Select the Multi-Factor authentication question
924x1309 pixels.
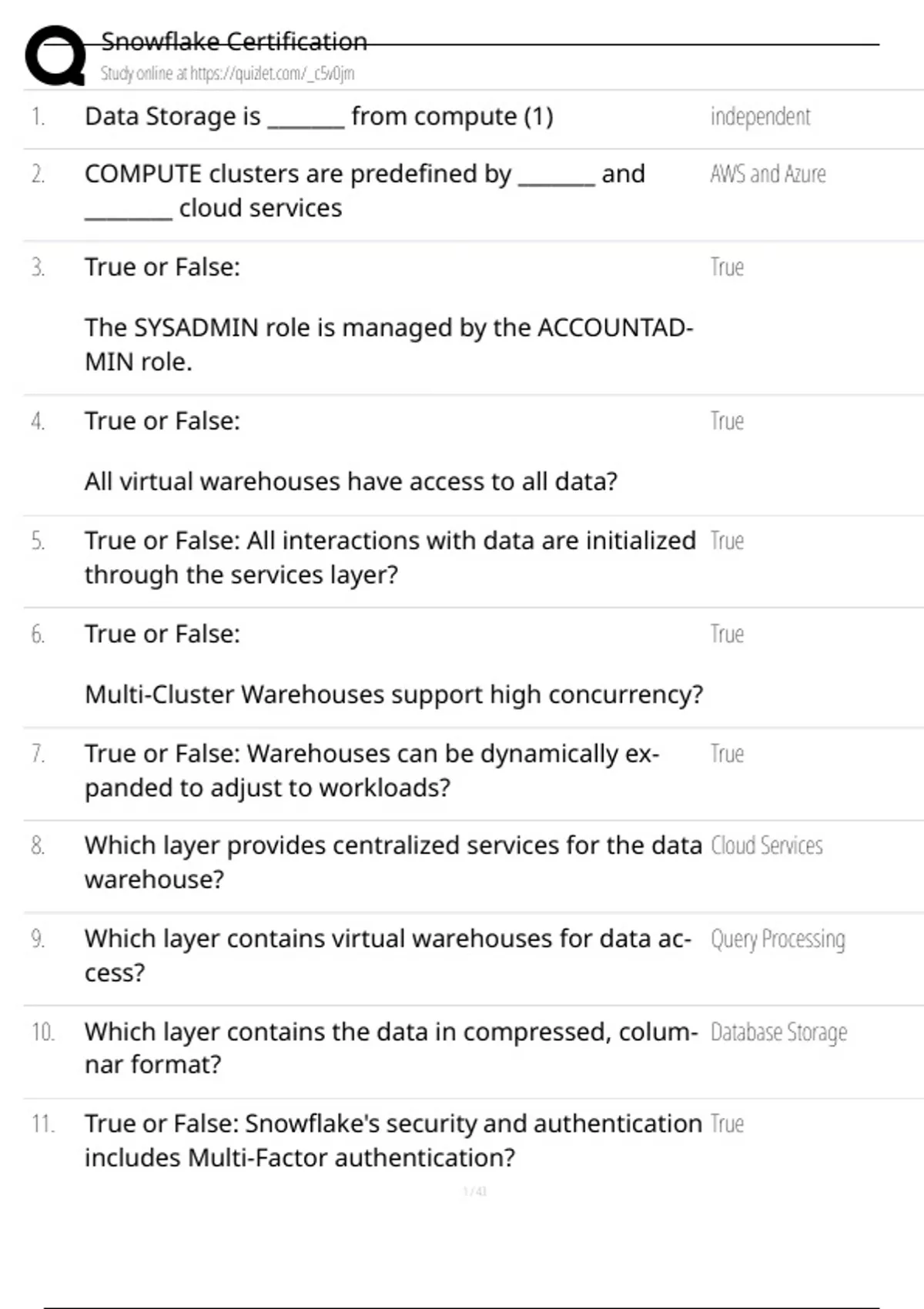(x=393, y=1140)
